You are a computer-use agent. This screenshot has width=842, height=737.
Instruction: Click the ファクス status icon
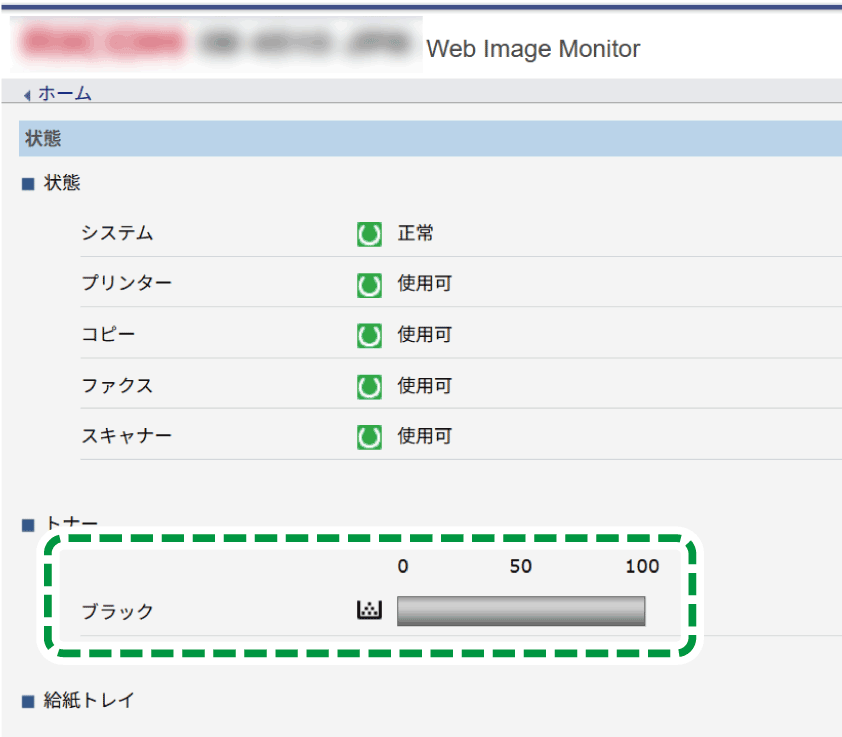[369, 385]
